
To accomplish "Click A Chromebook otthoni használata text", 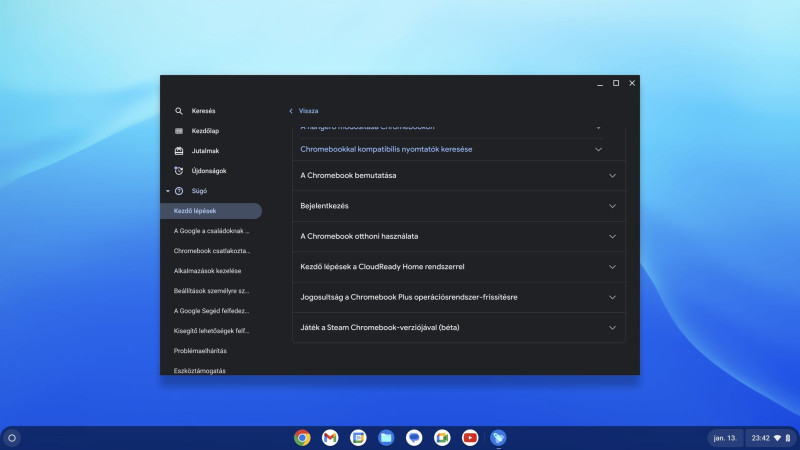I will 359,236.
